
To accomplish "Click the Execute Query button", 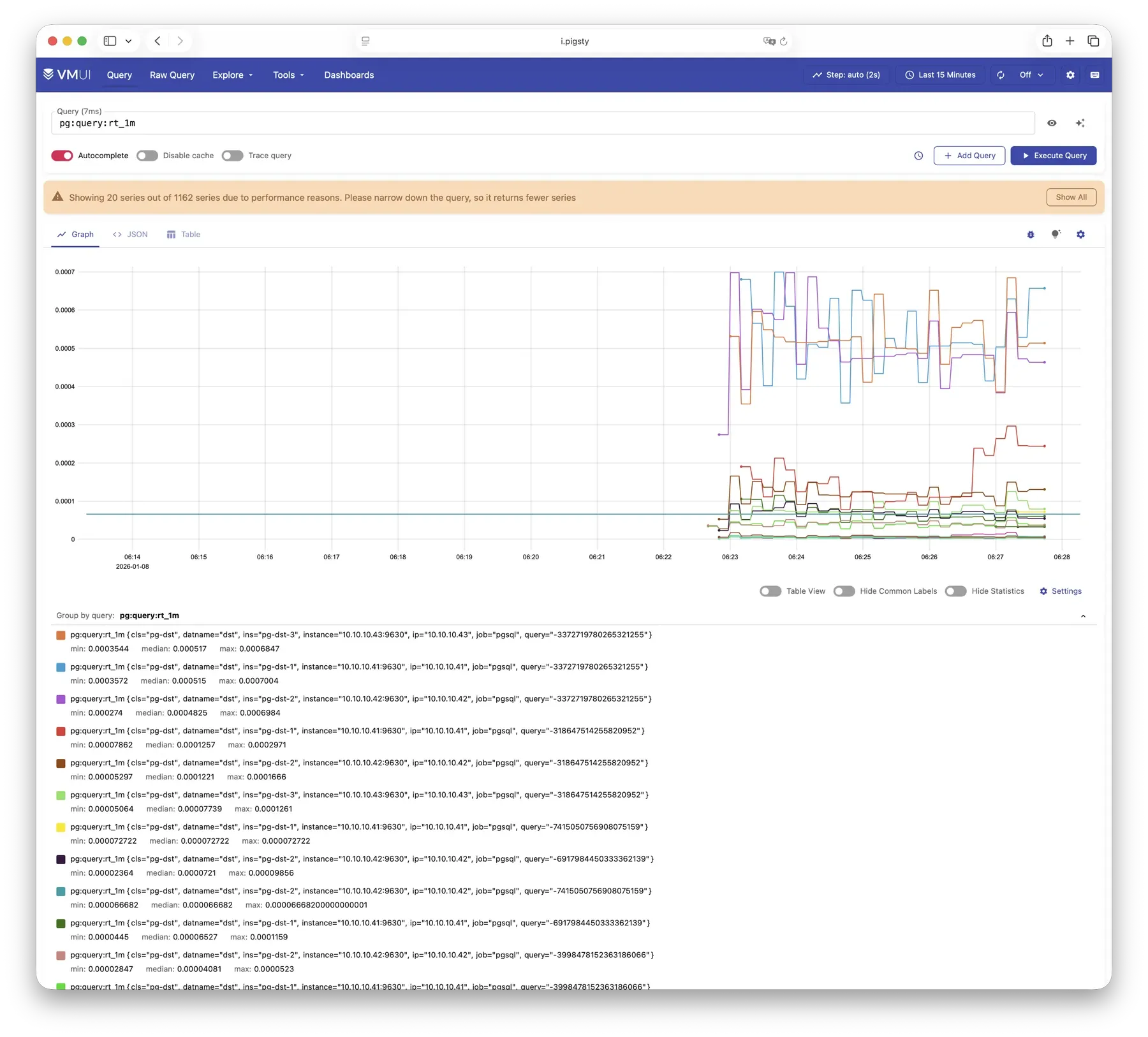I will pyautogui.click(x=1054, y=156).
